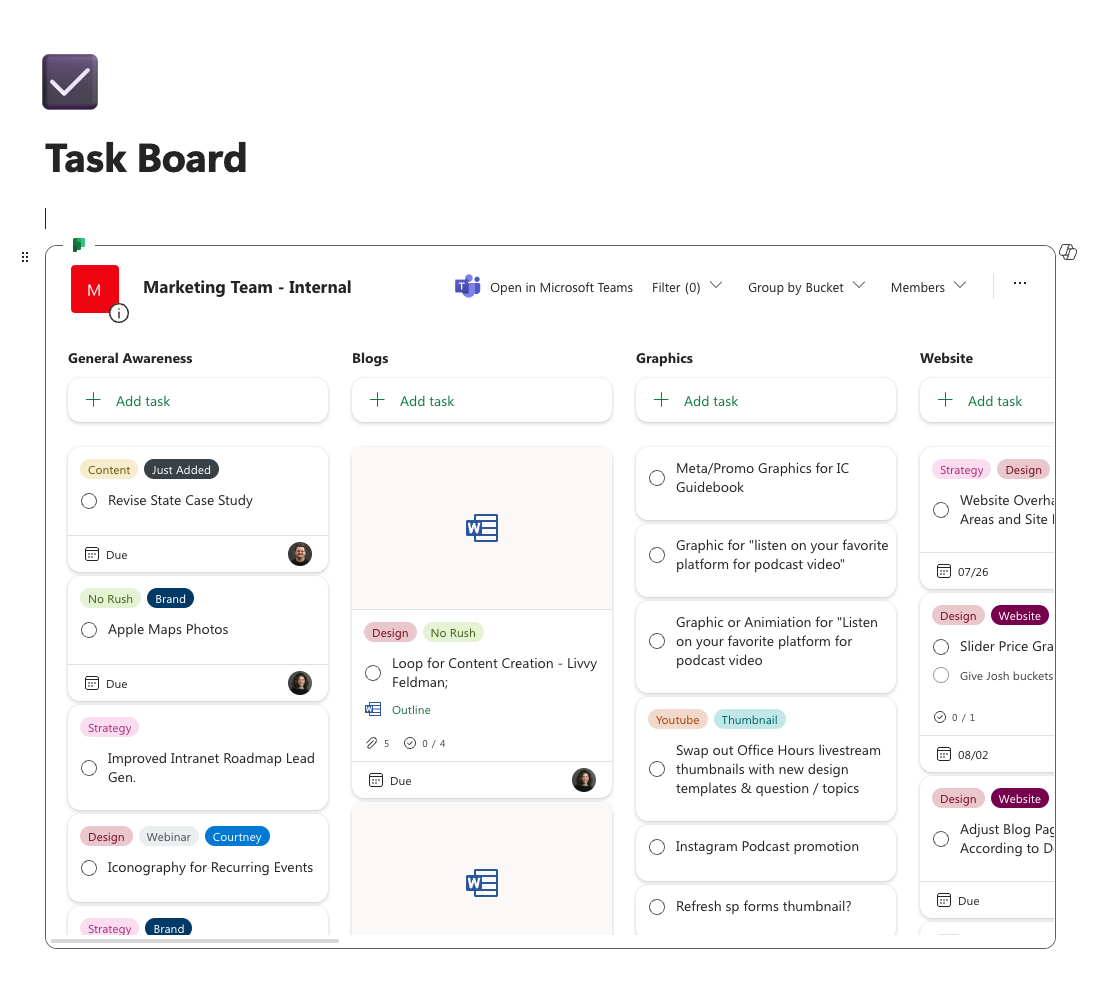Check off Give Josh buckets checklist item

pyautogui.click(x=941, y=675)
